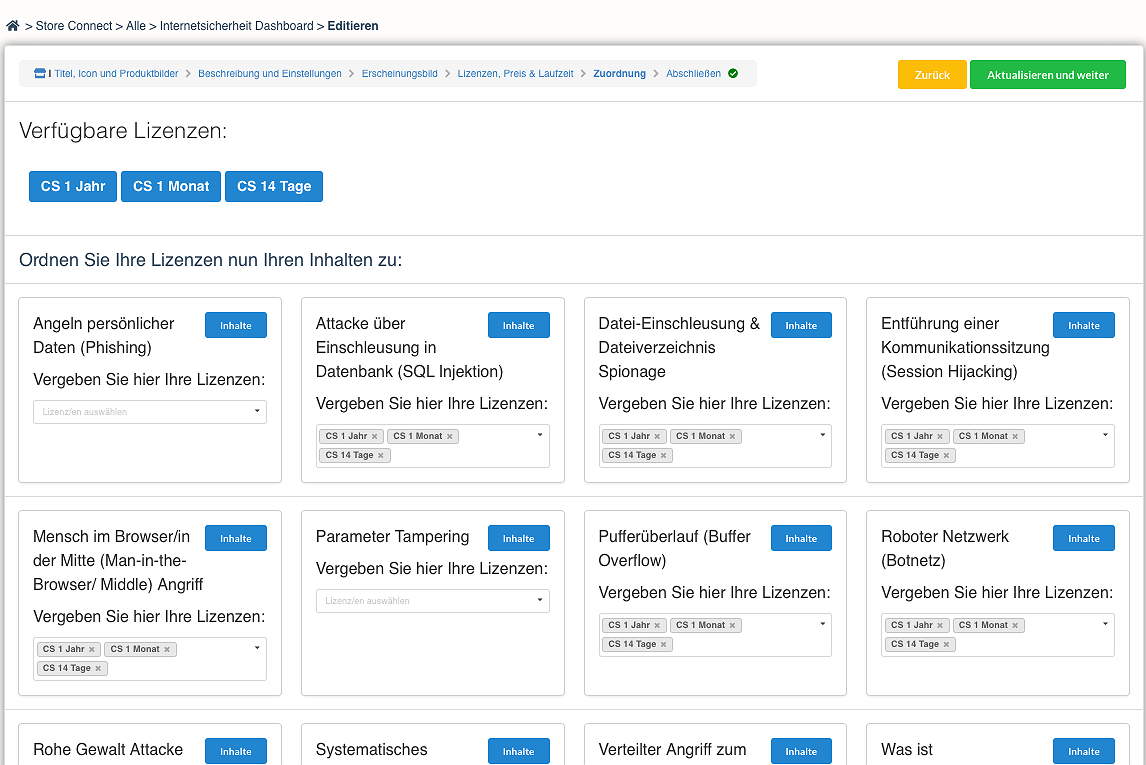Remove CS 1 Jahr tag from Man-in-the-Browser card
1146x765 pixels.
[x=92, y=650]
